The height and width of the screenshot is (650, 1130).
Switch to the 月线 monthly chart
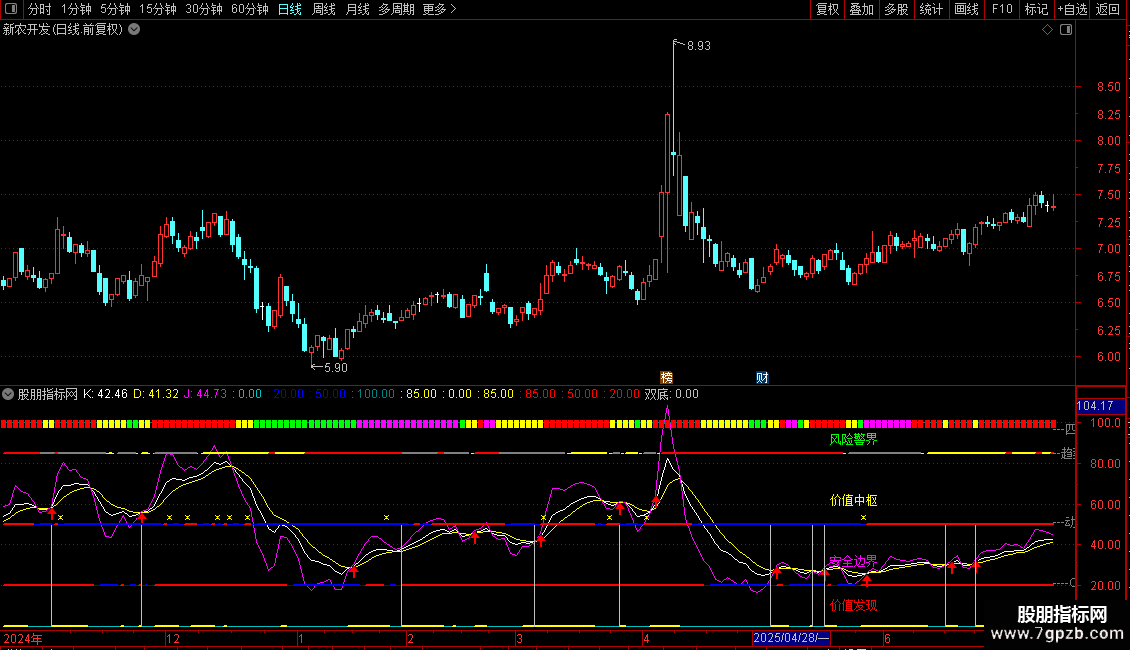click(x=357, y=9)
